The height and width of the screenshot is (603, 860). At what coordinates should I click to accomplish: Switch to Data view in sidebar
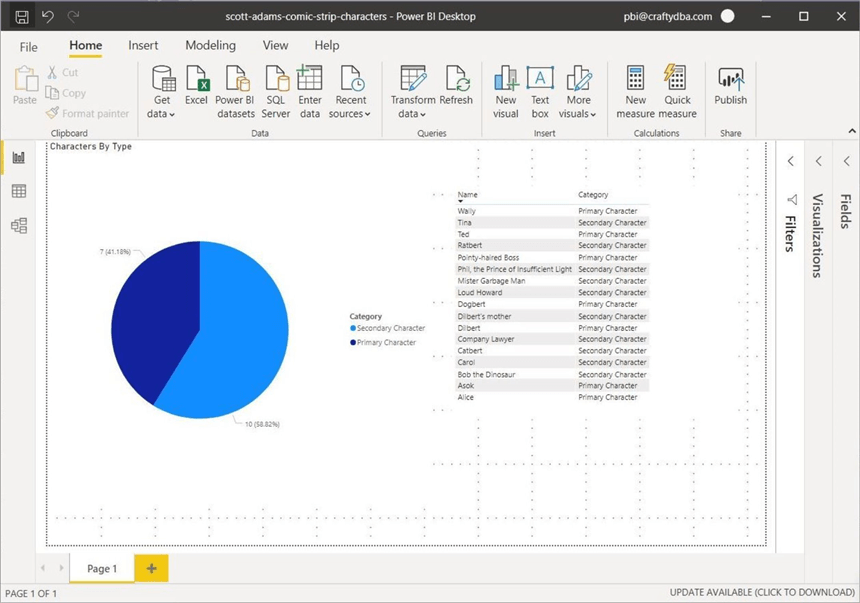point(19,191)
